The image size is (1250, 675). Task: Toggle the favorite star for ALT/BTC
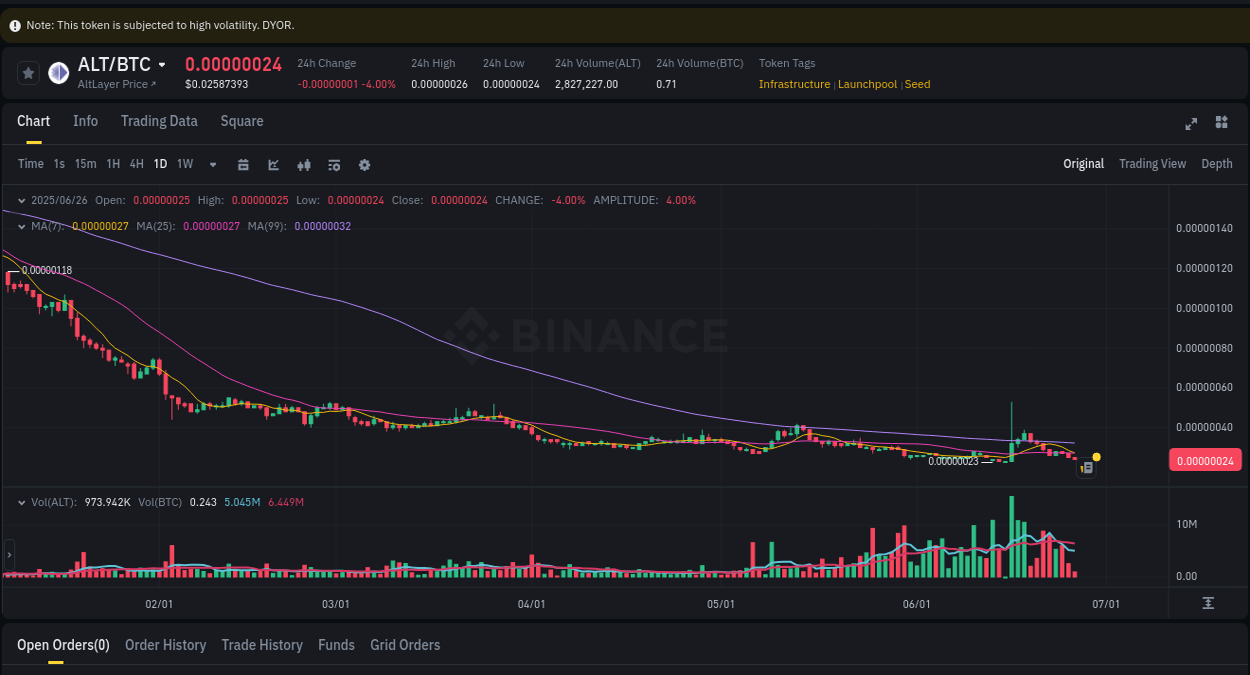click(x=28, y=72)
